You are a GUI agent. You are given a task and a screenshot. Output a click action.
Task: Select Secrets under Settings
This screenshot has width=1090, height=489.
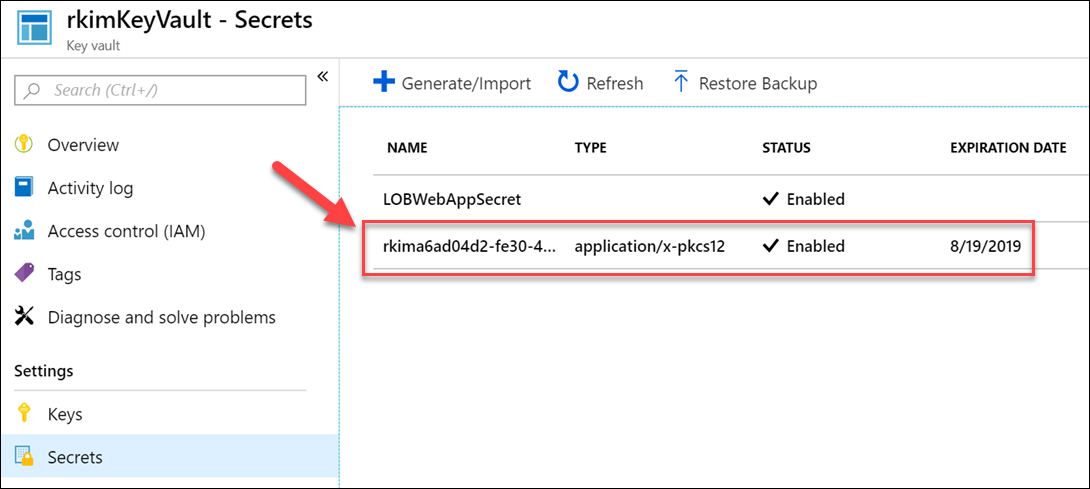[x=169, y=458]
